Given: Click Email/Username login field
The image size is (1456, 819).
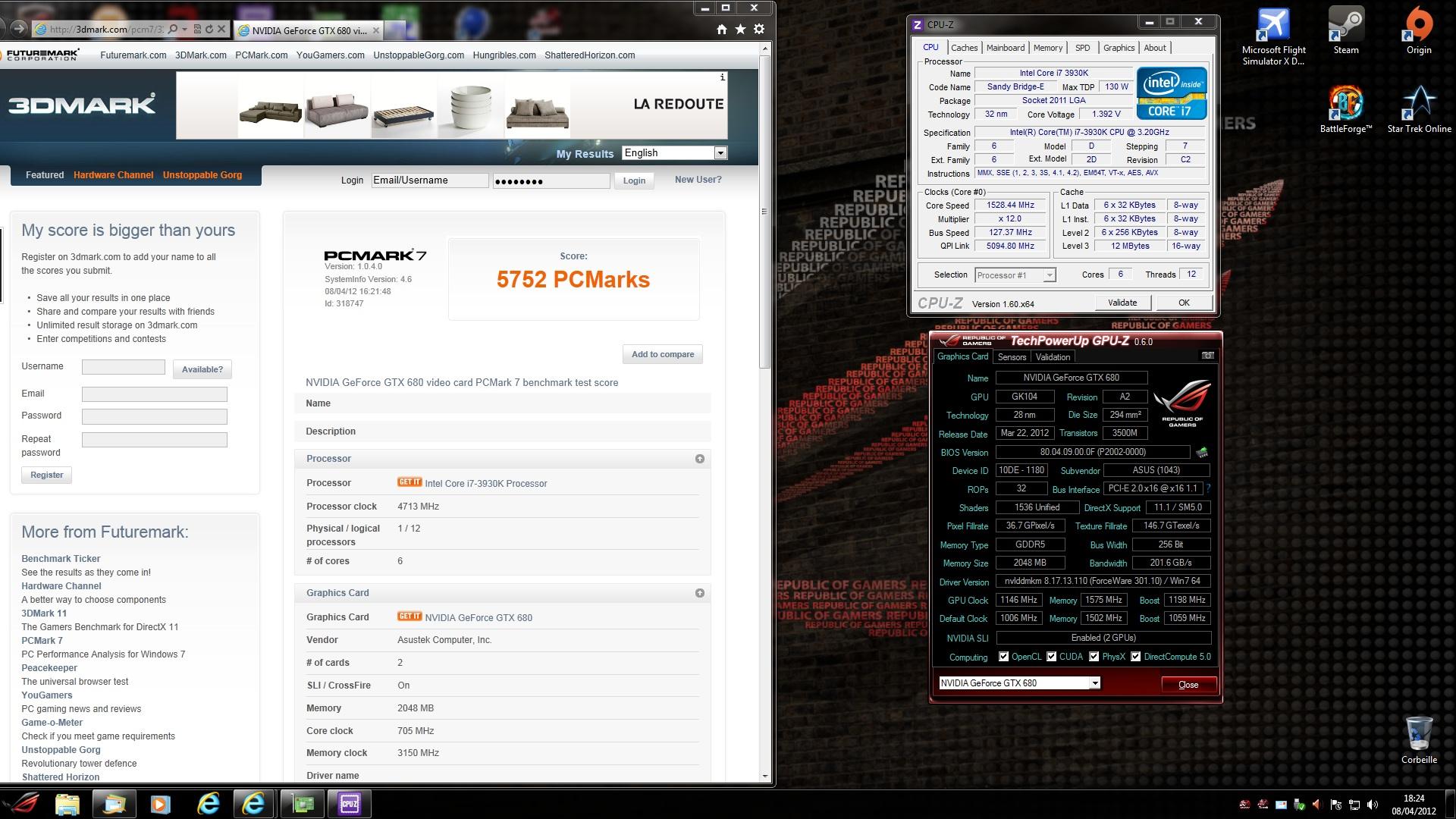Looking at the screenshot, I should pos(430,180).
